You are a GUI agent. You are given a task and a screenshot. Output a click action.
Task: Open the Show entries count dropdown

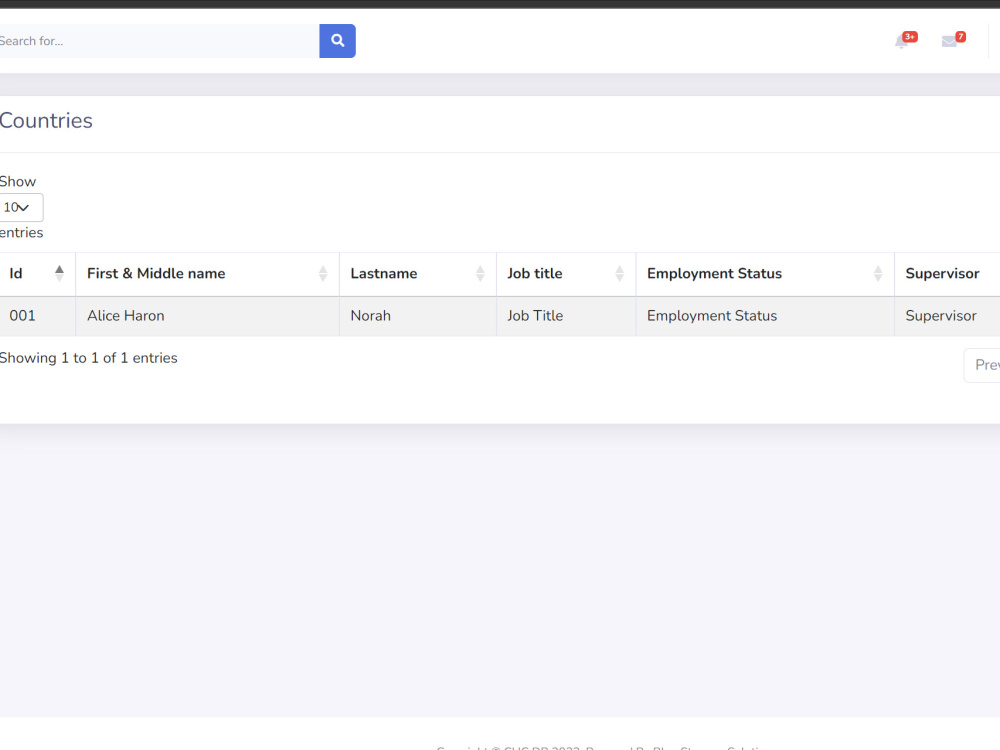click(20, 207)
